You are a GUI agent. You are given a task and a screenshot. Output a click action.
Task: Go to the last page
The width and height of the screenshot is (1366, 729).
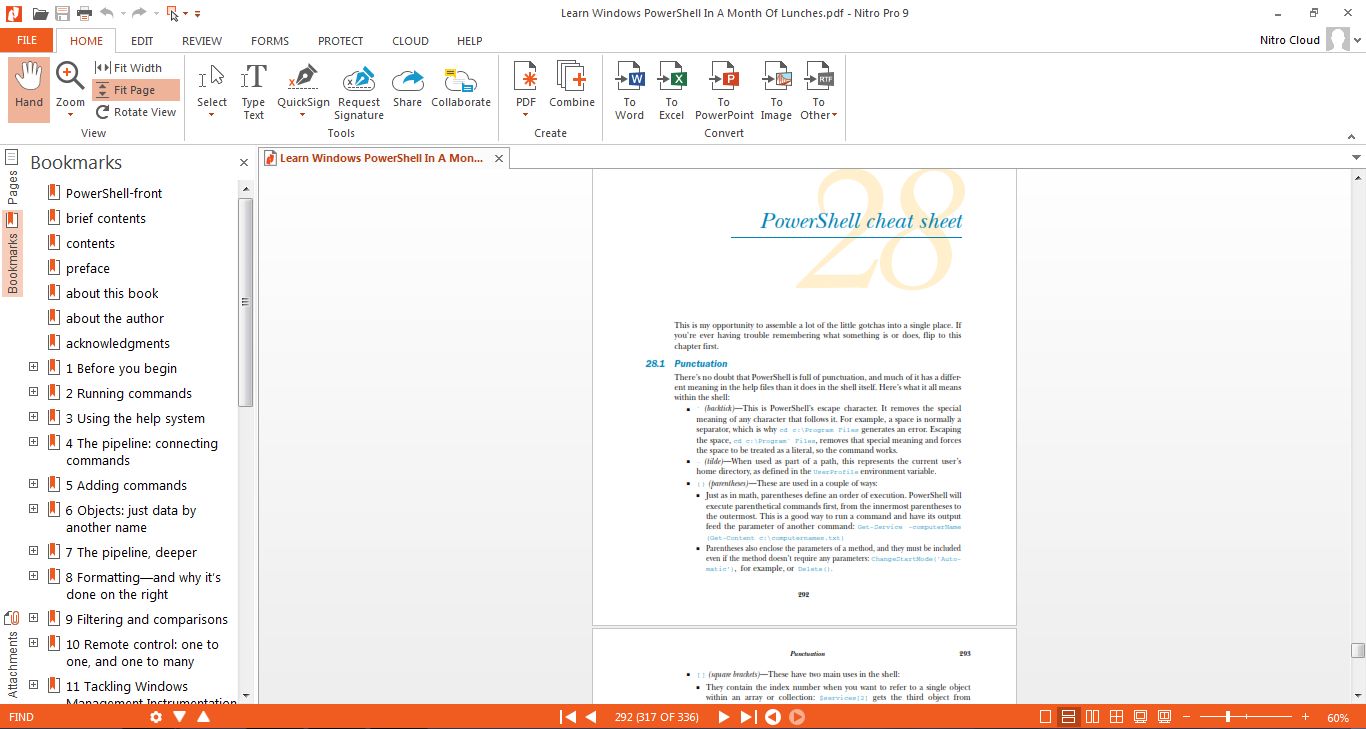[747, 717]
